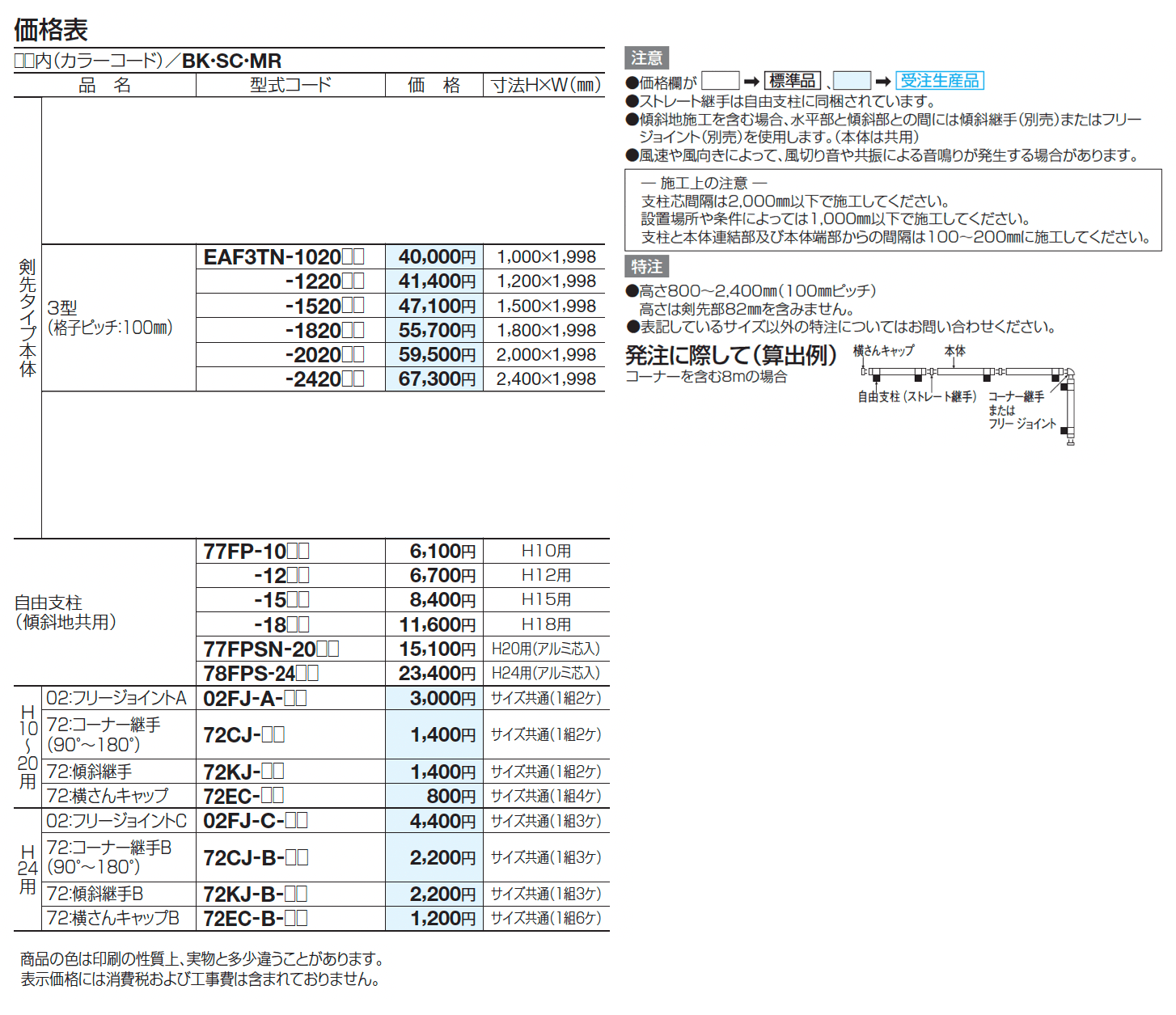
Task: Select the 標準品 indicator box
Action: (x=793, y=79)
